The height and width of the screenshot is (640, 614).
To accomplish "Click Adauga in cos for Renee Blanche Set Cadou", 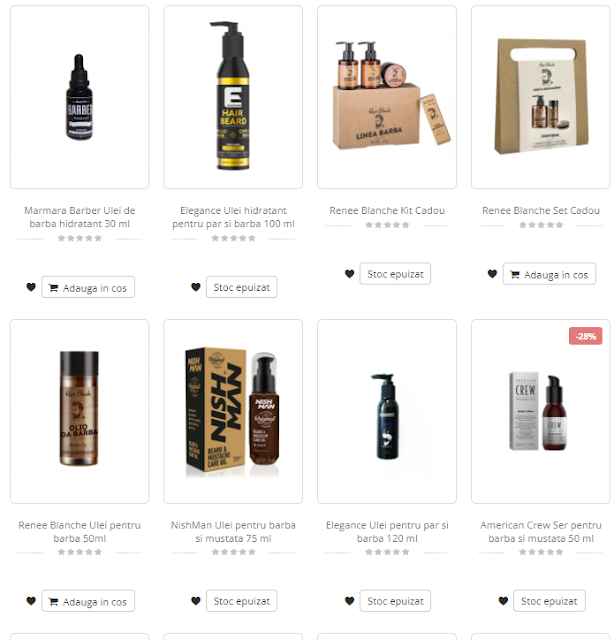I will tap(549, 274).
